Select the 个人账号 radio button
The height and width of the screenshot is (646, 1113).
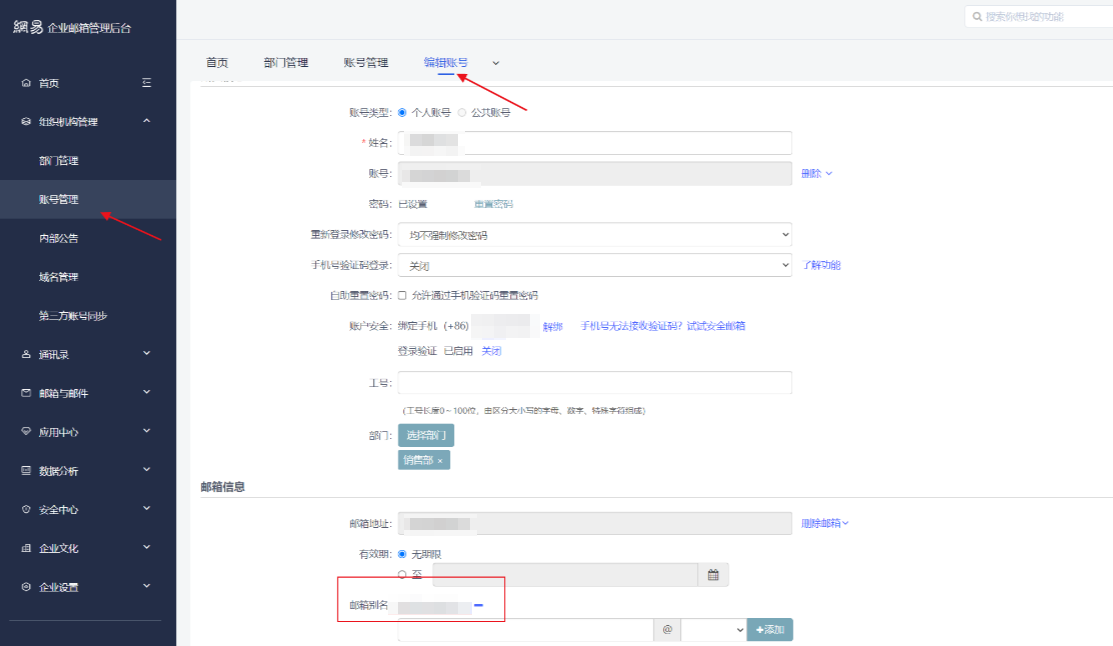(400, 112)
